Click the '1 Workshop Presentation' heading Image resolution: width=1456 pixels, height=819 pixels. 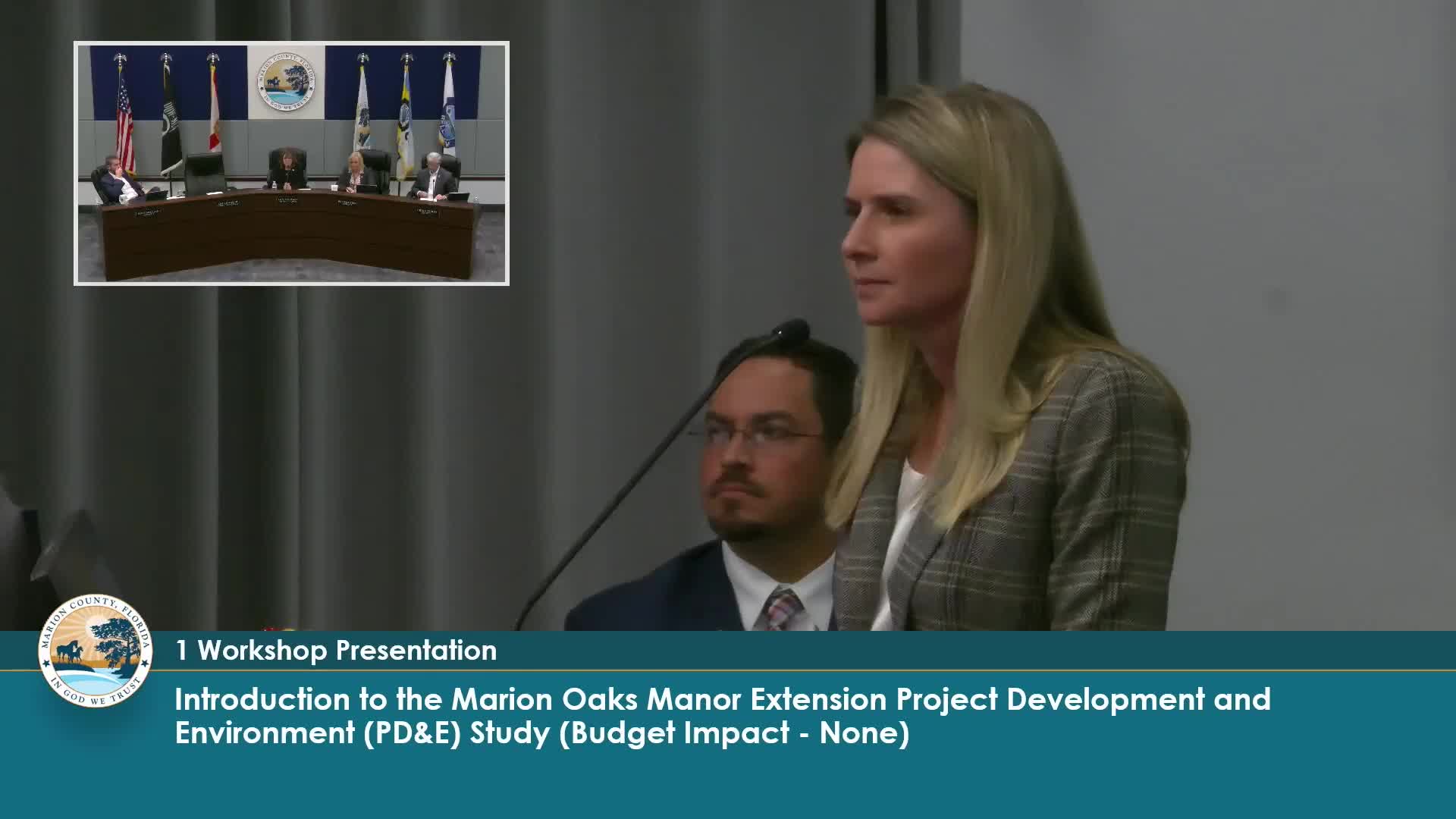point(336,651)
